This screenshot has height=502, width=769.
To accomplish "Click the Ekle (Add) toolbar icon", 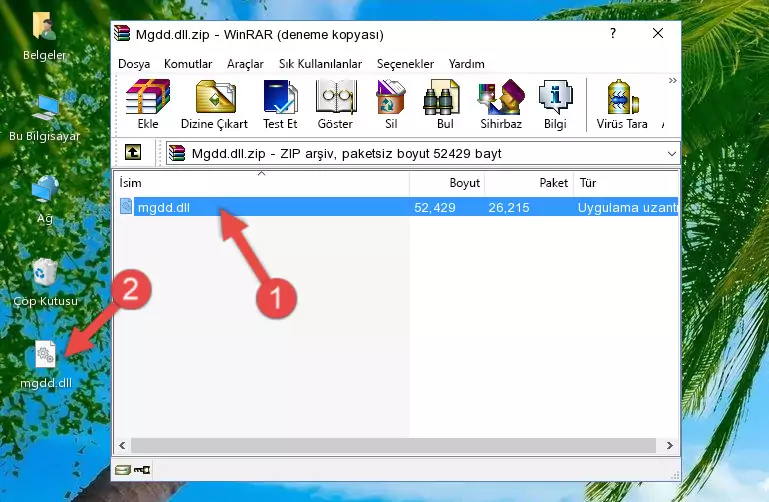I will coord(148,104).
